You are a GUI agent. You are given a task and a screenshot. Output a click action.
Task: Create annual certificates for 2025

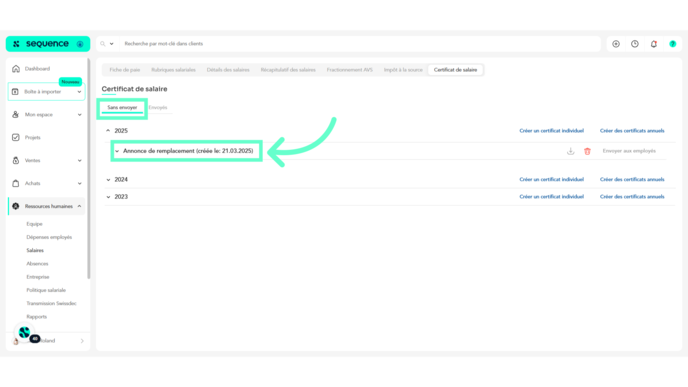pyautogui.click(x=632, y=131)
